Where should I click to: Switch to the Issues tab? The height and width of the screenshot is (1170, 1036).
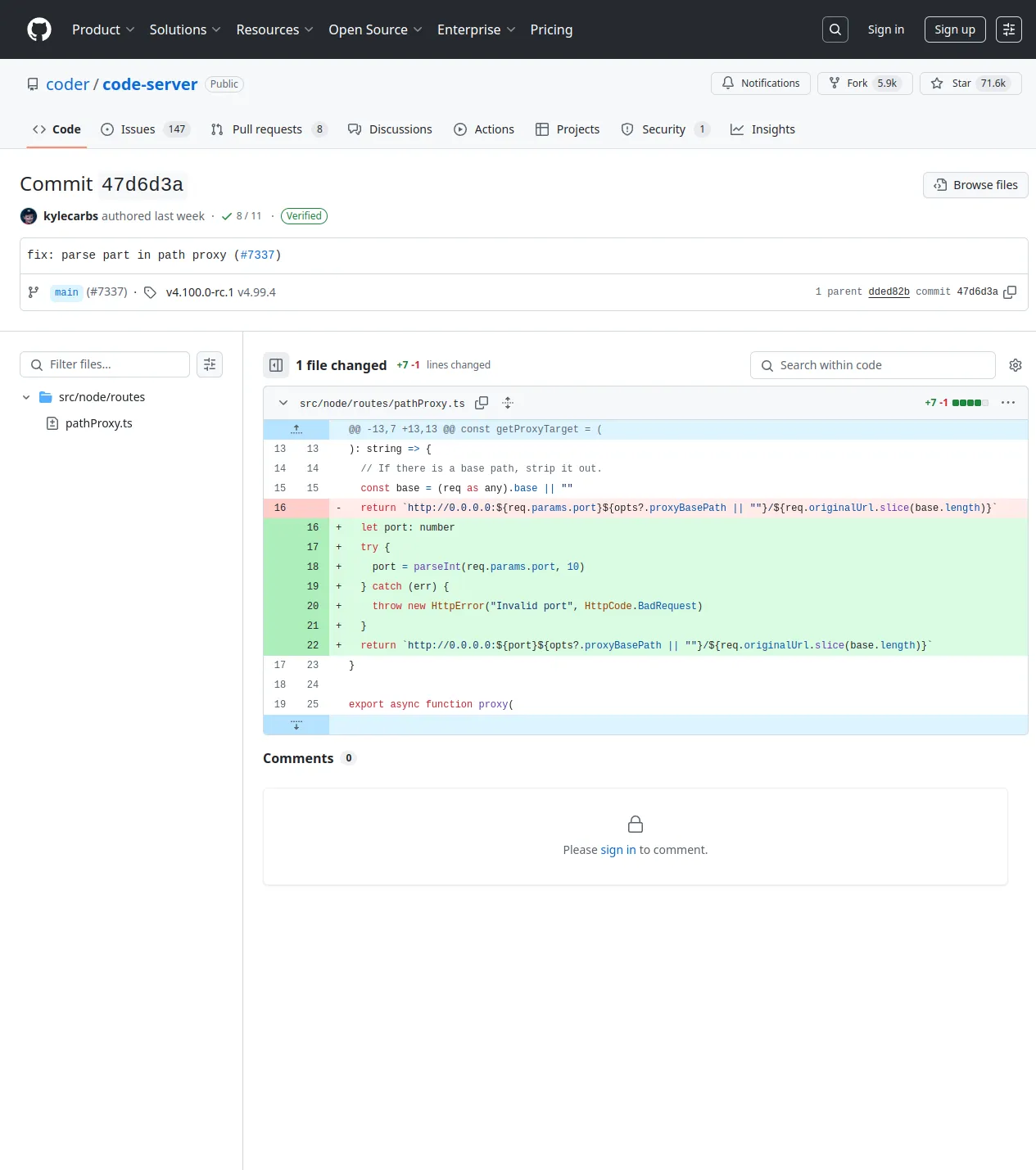tap(145, 129)
